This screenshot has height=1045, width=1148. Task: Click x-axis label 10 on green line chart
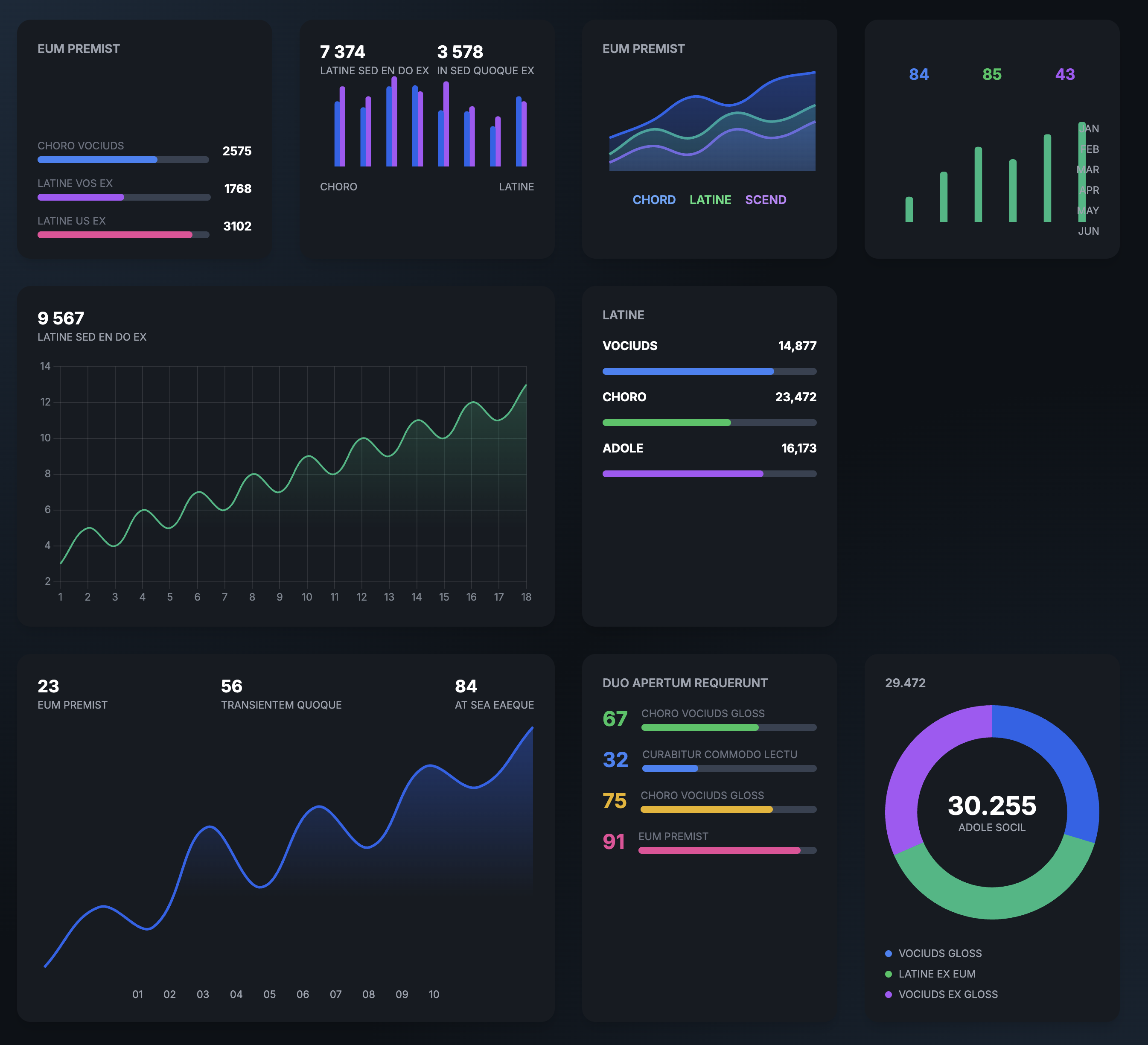307,597
